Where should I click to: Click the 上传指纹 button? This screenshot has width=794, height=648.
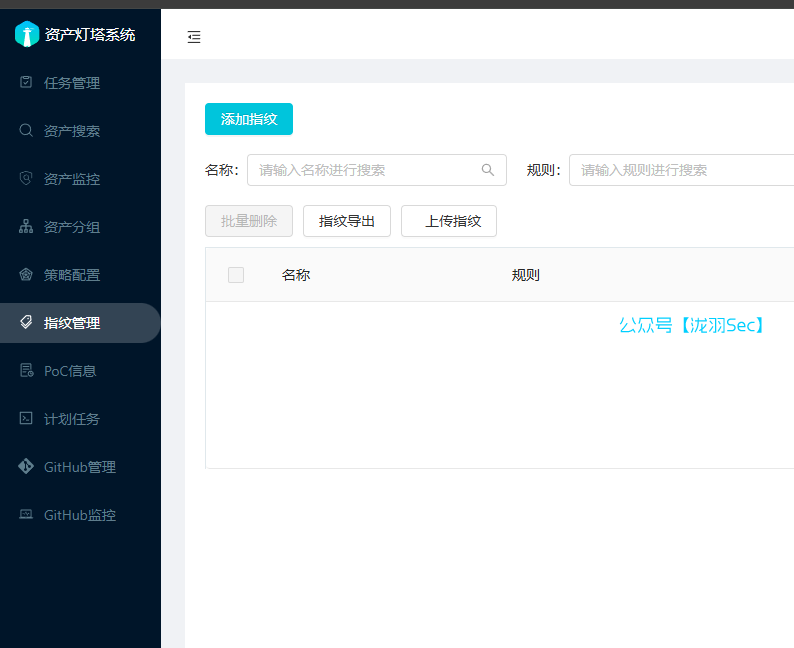coord(449,221)
